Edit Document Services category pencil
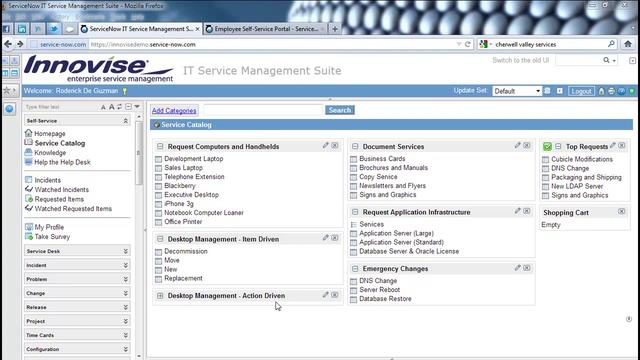This screenshot has height=360, width=640. pyautogui.click(x=518, y=145)
